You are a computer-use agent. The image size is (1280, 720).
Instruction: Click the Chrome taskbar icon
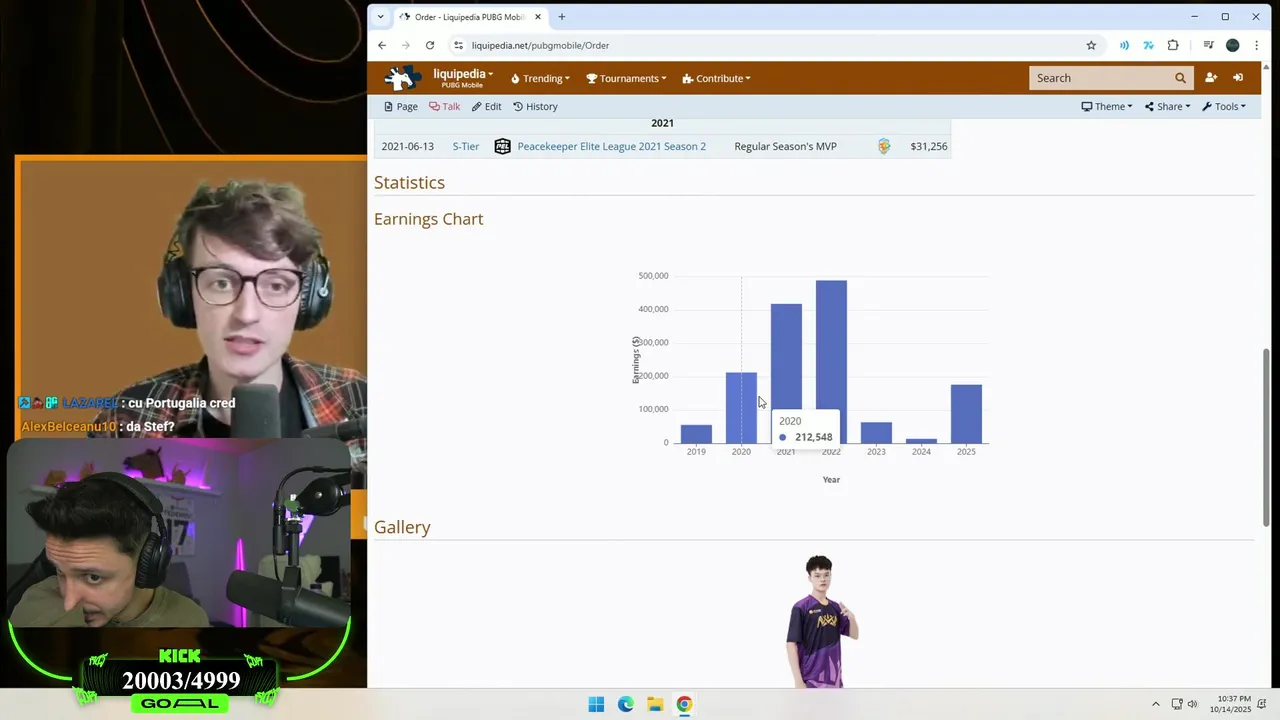pos(684,704)
